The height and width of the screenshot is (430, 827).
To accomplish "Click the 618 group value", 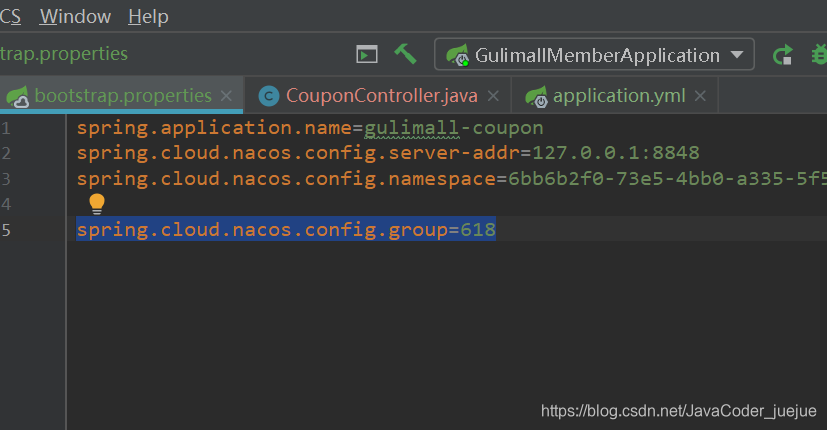I will click(x=478, y=230).
